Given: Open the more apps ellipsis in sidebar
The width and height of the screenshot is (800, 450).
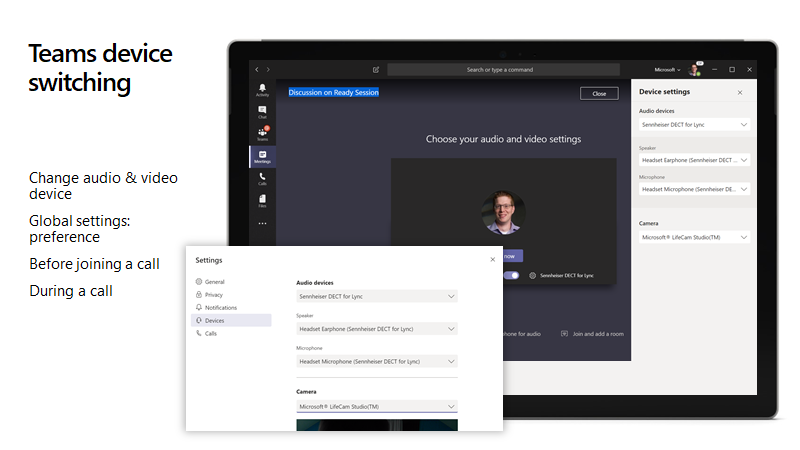Looking at the screenshot, I should 262,223.
